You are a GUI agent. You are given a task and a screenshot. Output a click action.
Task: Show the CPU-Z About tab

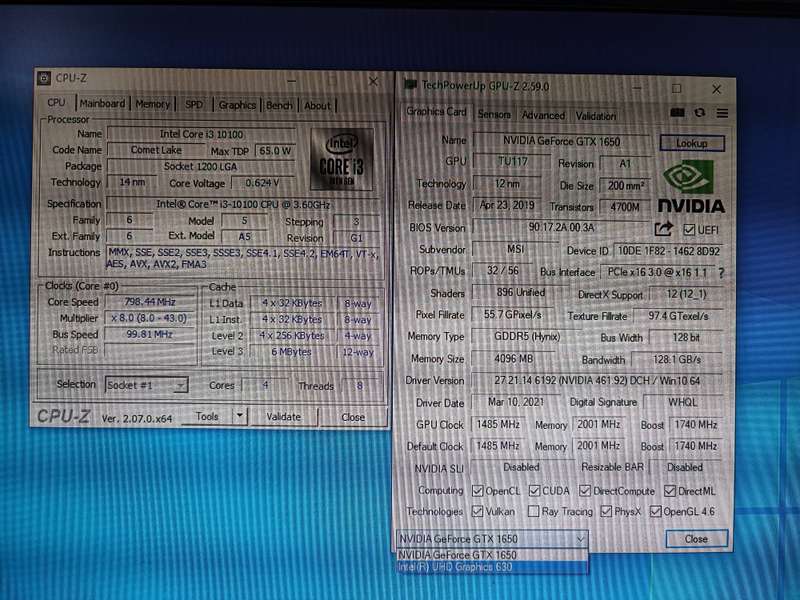[x=317, y=106]
